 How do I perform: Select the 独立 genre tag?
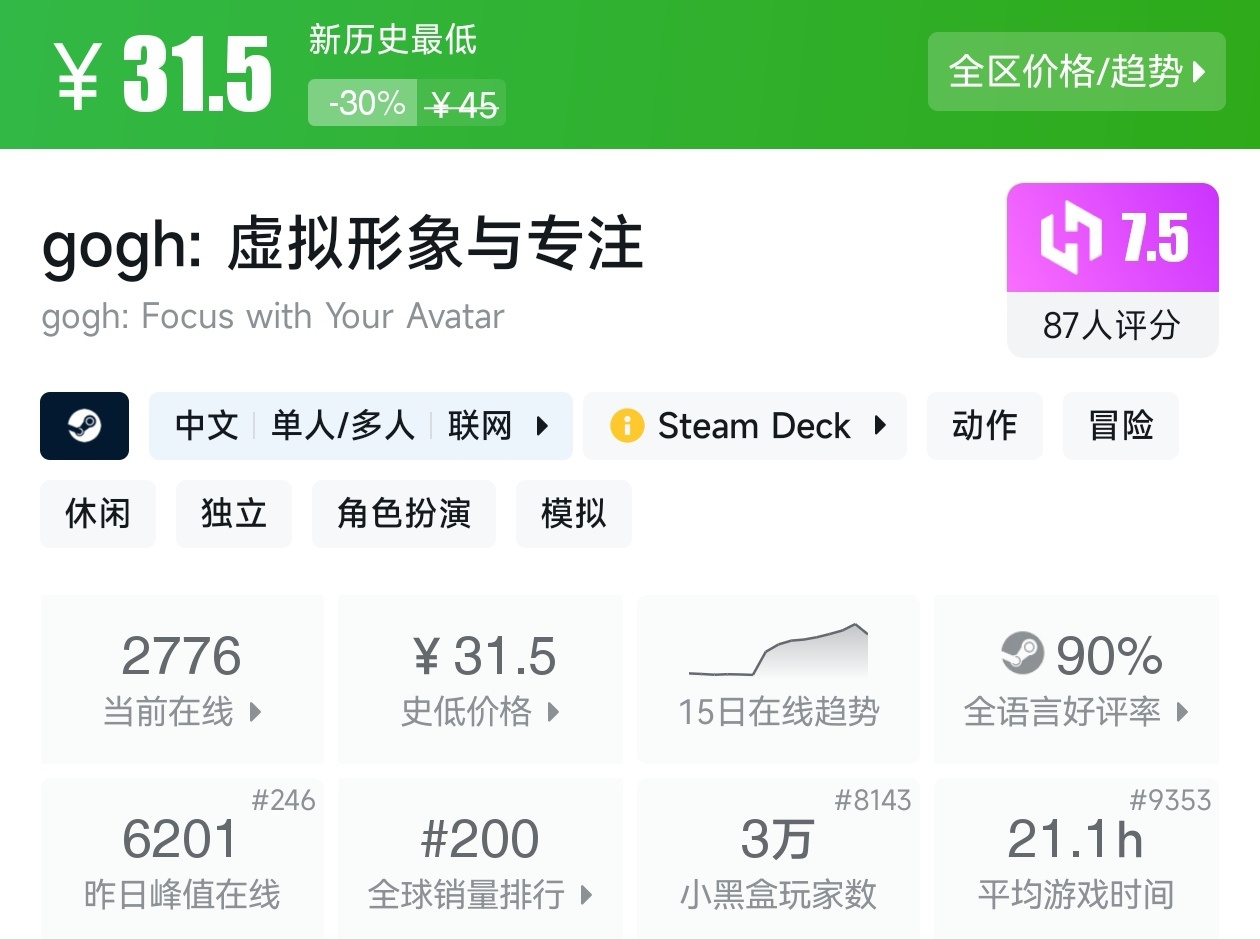pos(234,514)
